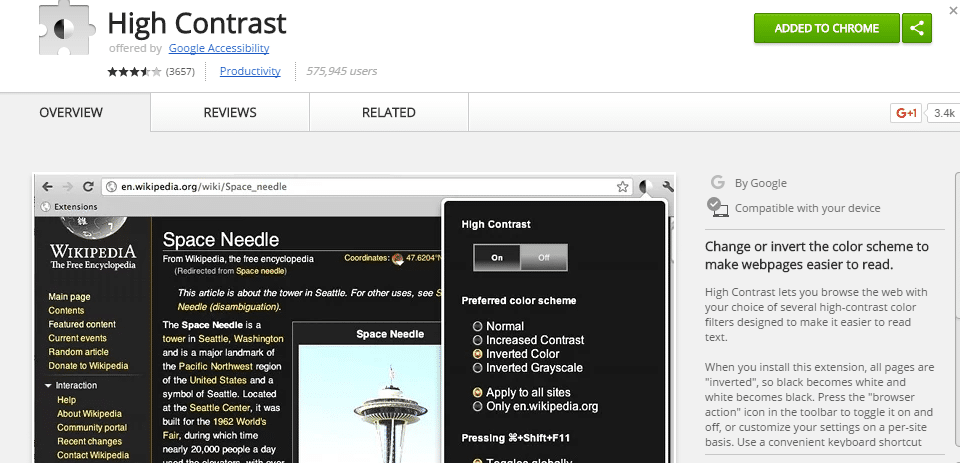Click the green share icon button
The height and width of the screenshot is (463, 960).
[x=917, y=28]
